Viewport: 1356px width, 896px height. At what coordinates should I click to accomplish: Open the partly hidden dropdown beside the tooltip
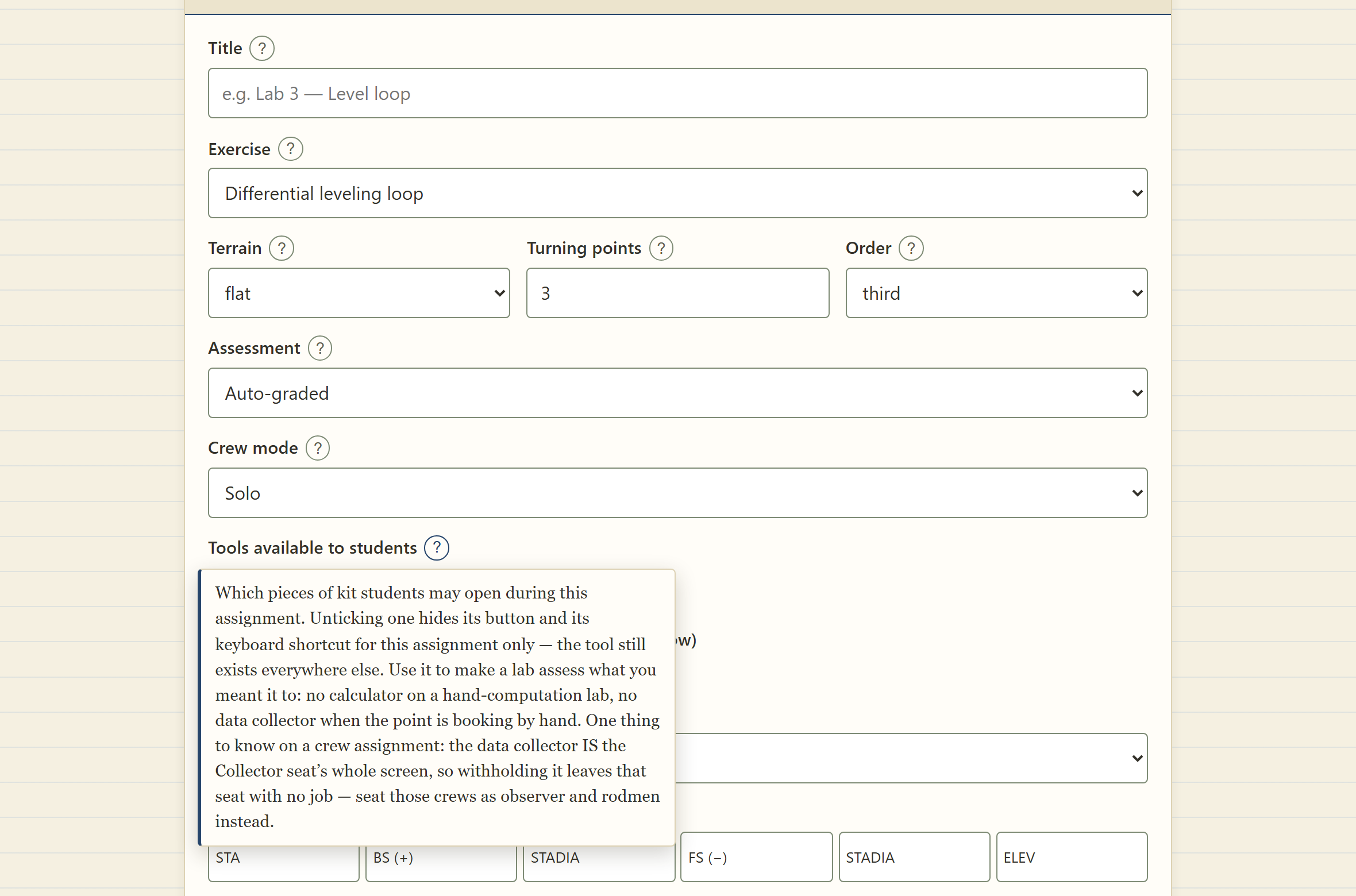coord(911,758)
